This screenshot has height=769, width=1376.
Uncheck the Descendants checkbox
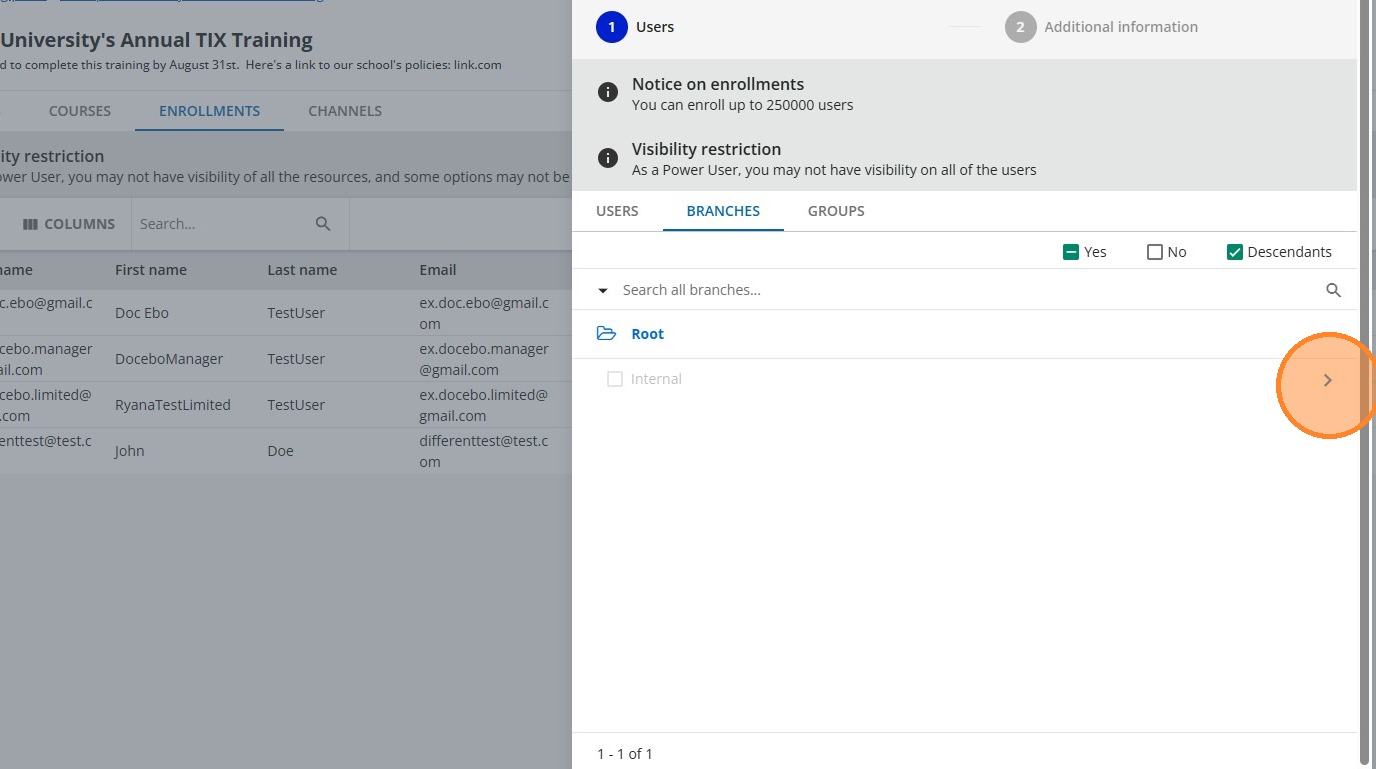click(1235, 252)
